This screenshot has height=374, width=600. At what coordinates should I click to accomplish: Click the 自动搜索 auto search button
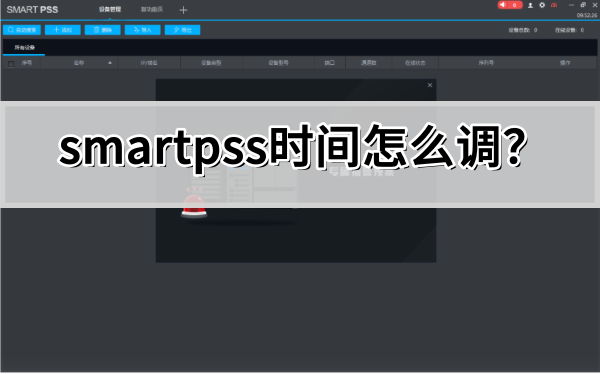click(22, 30)
